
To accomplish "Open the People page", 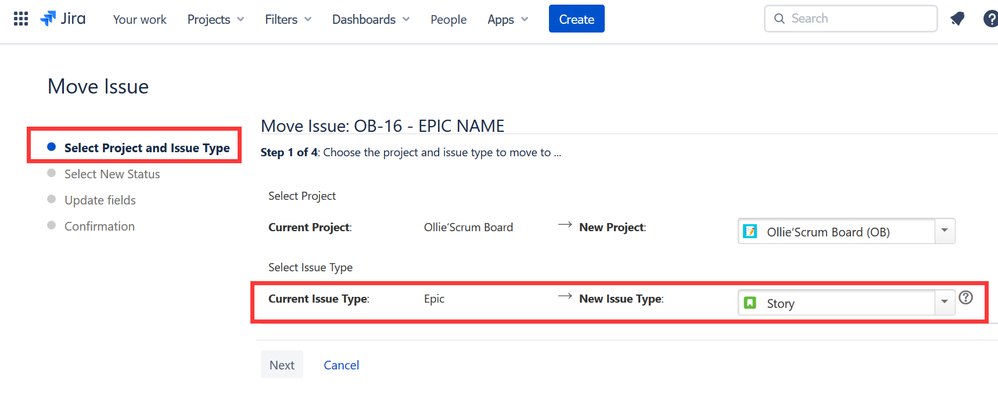I will (x=448, y=20).
